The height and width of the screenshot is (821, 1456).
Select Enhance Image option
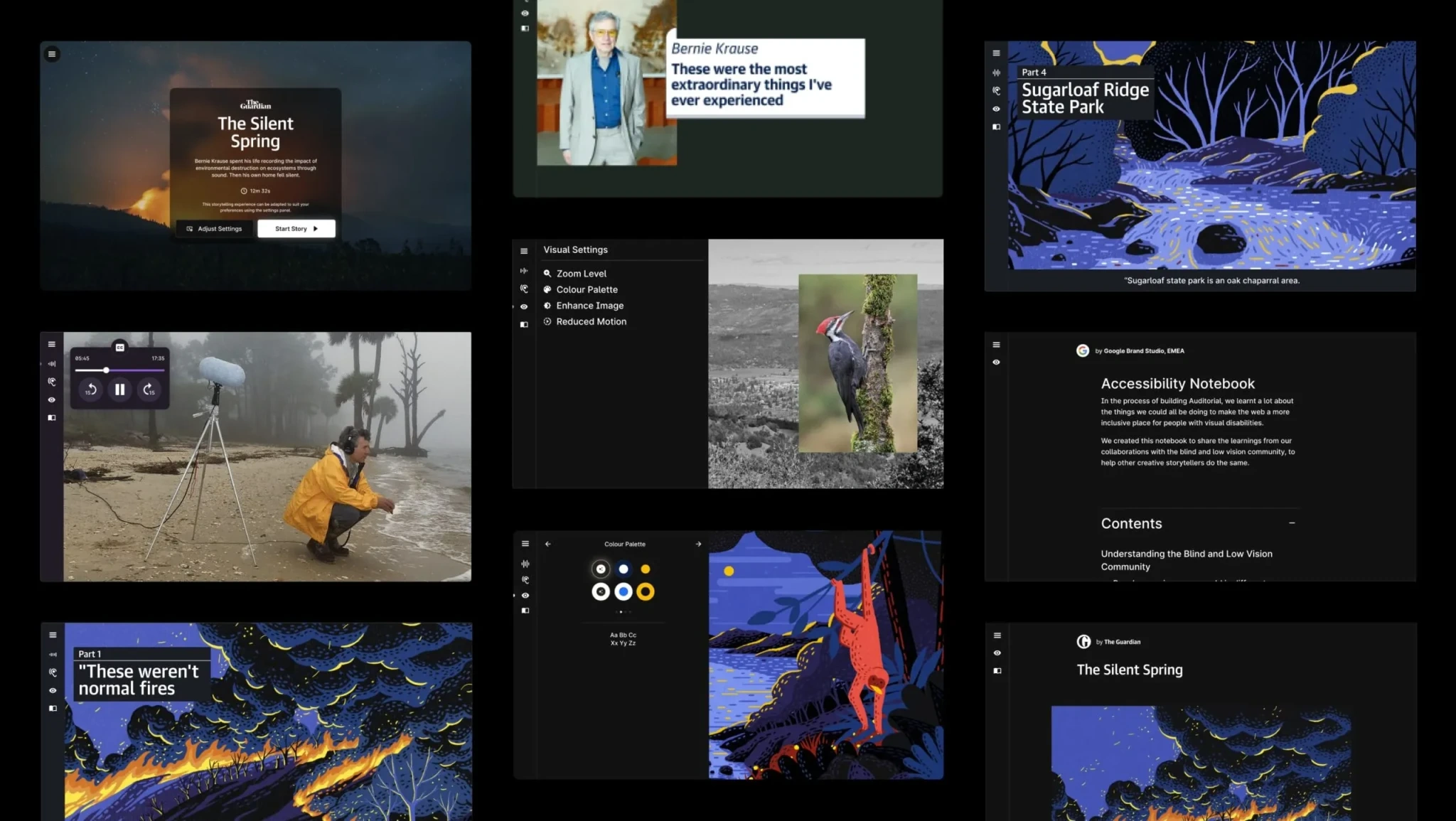(x=589, y=306)
